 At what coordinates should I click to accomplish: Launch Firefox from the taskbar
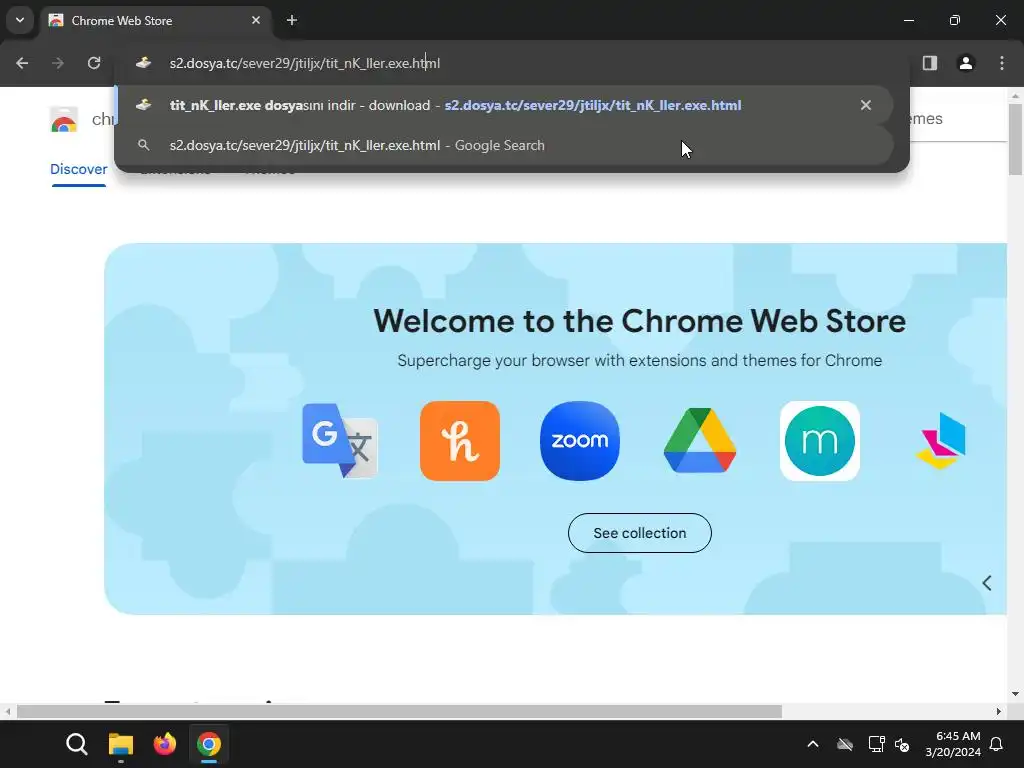(165, 744)
